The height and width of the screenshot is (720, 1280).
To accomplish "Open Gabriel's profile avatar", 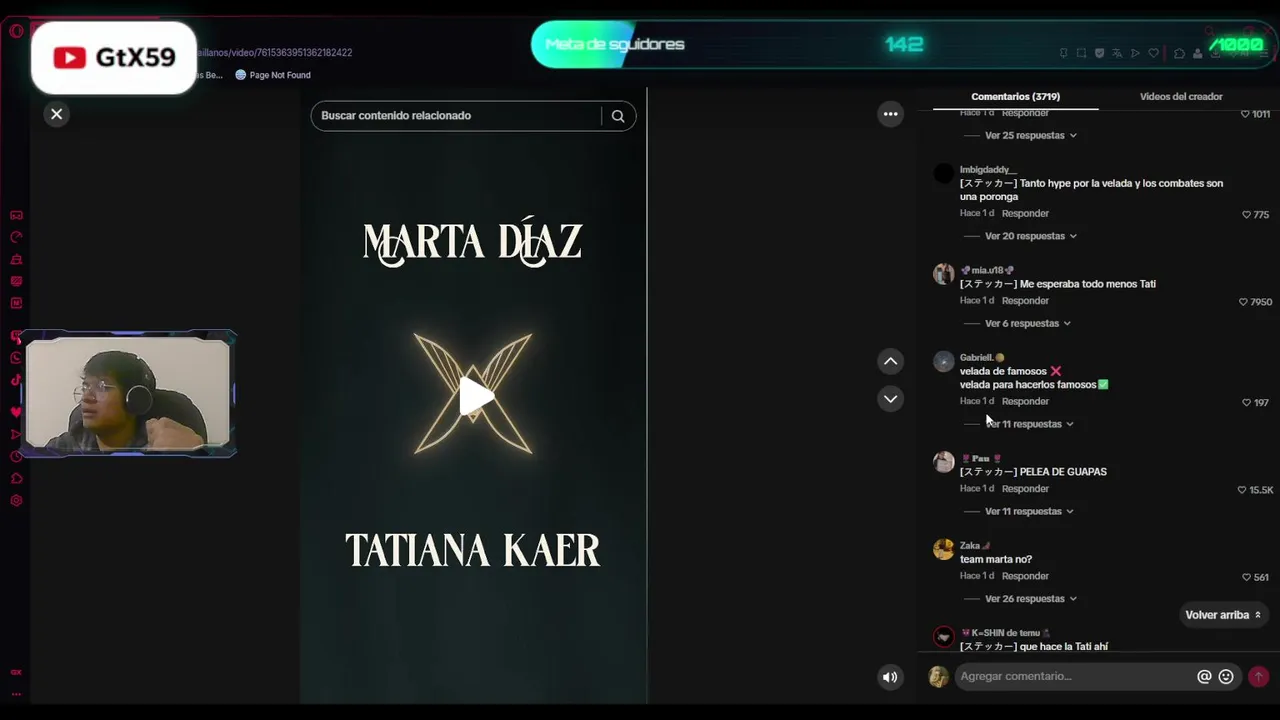I will 944,361.
